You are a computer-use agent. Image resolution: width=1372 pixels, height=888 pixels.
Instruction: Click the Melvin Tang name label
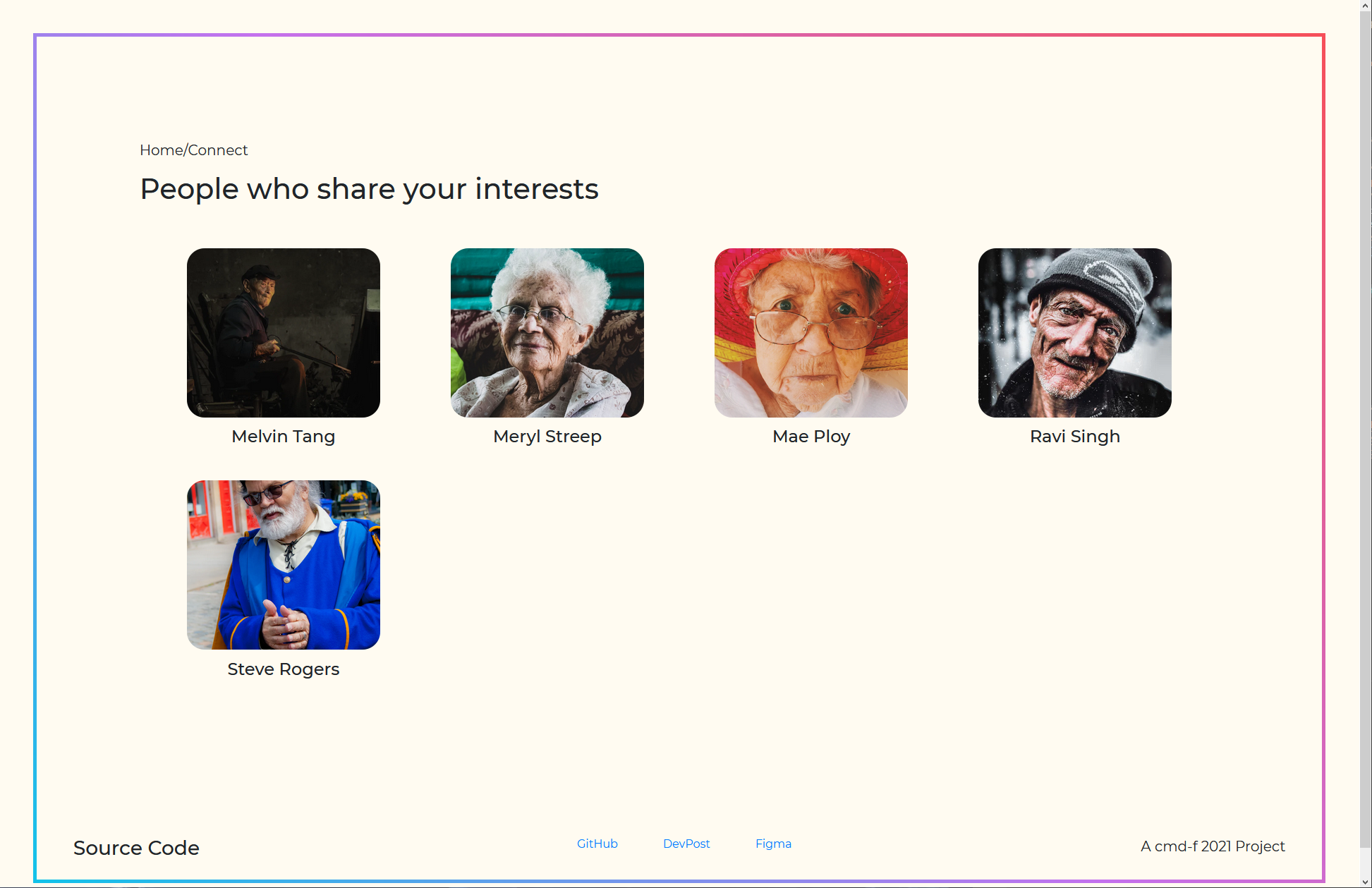283,437
